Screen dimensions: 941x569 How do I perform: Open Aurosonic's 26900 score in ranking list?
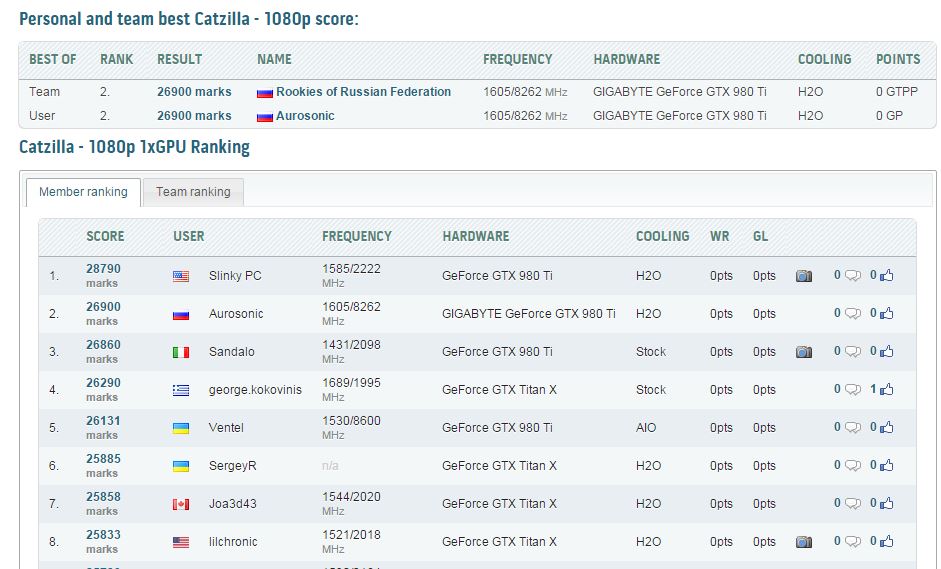click(103, 313)
